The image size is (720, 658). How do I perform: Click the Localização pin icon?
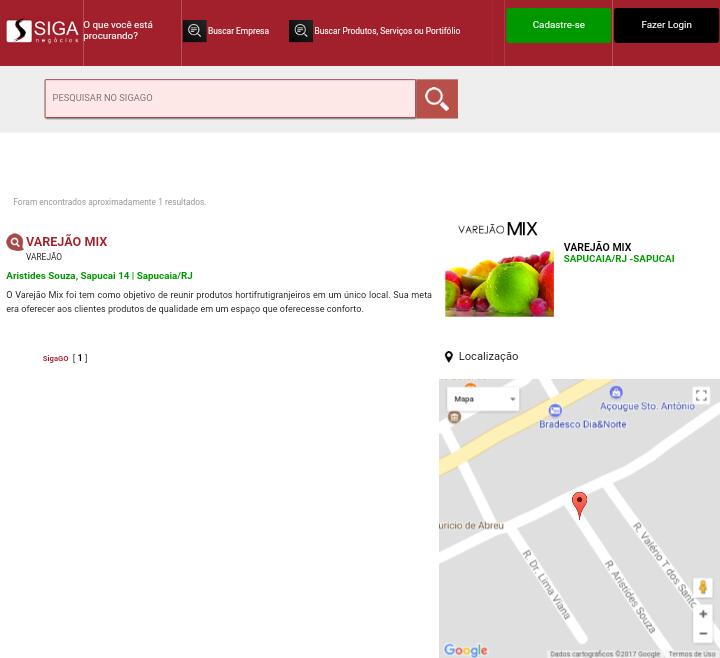point(449,357)
